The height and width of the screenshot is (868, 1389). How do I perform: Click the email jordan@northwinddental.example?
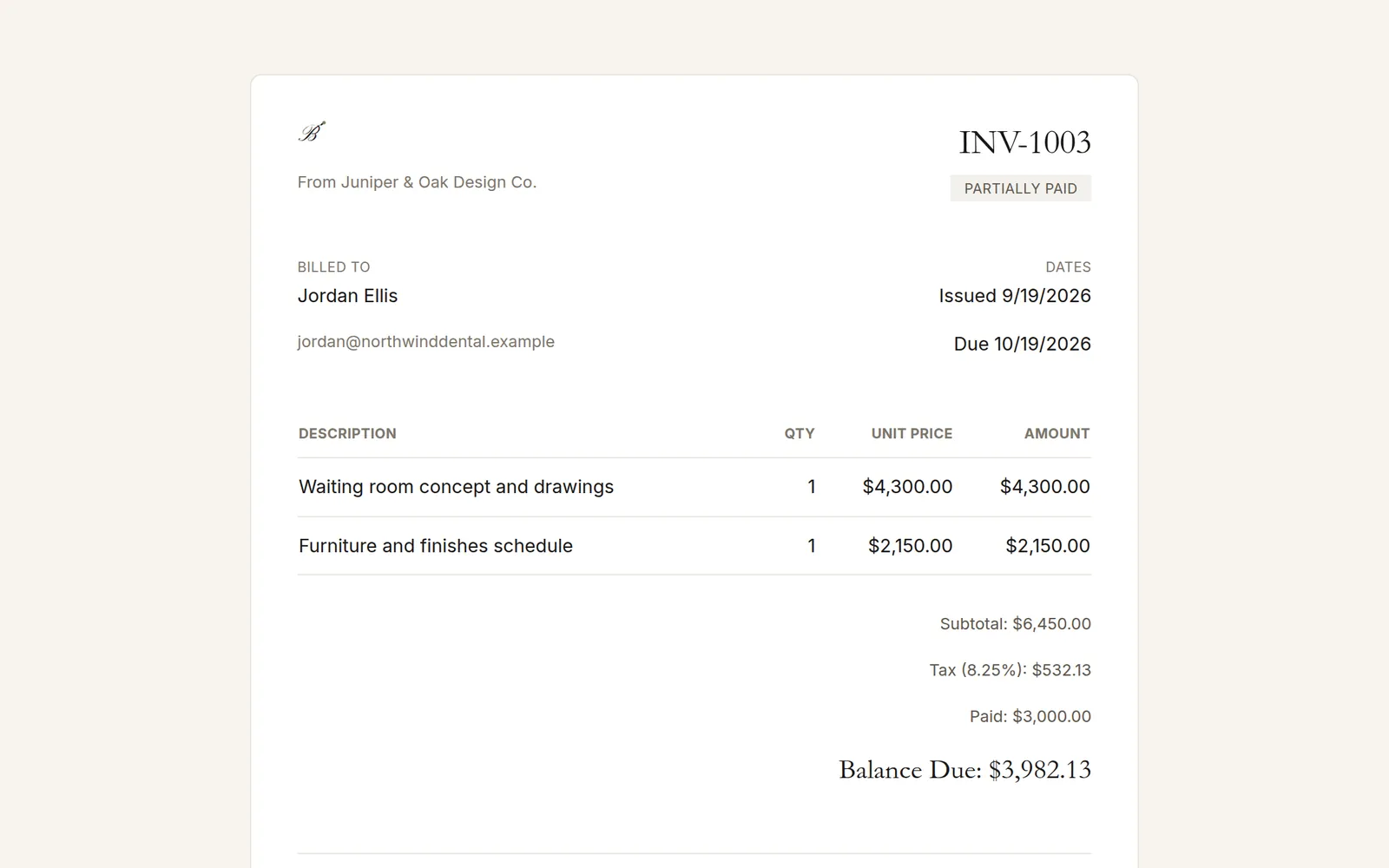point(426,342)
